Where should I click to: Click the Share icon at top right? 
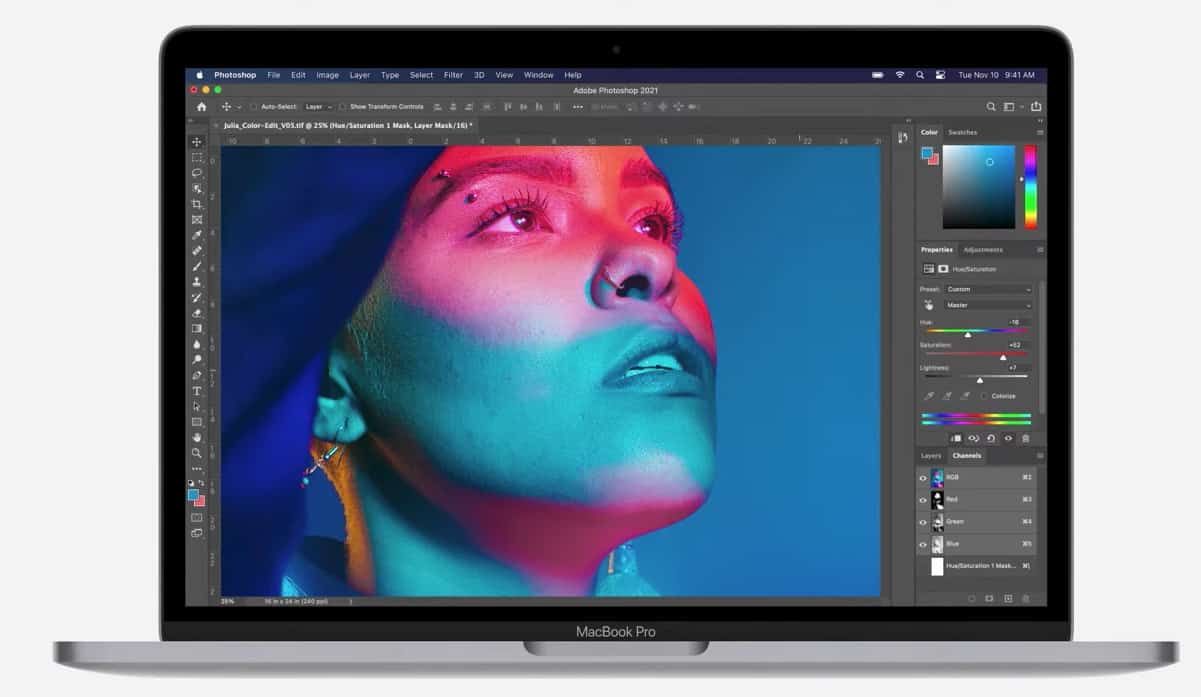click(x=1036, y=106)
